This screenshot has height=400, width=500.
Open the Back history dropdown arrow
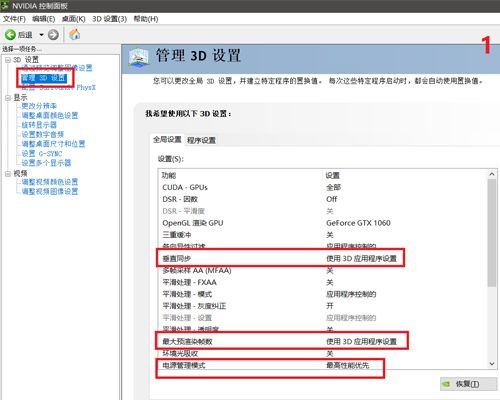click(41, 35)
